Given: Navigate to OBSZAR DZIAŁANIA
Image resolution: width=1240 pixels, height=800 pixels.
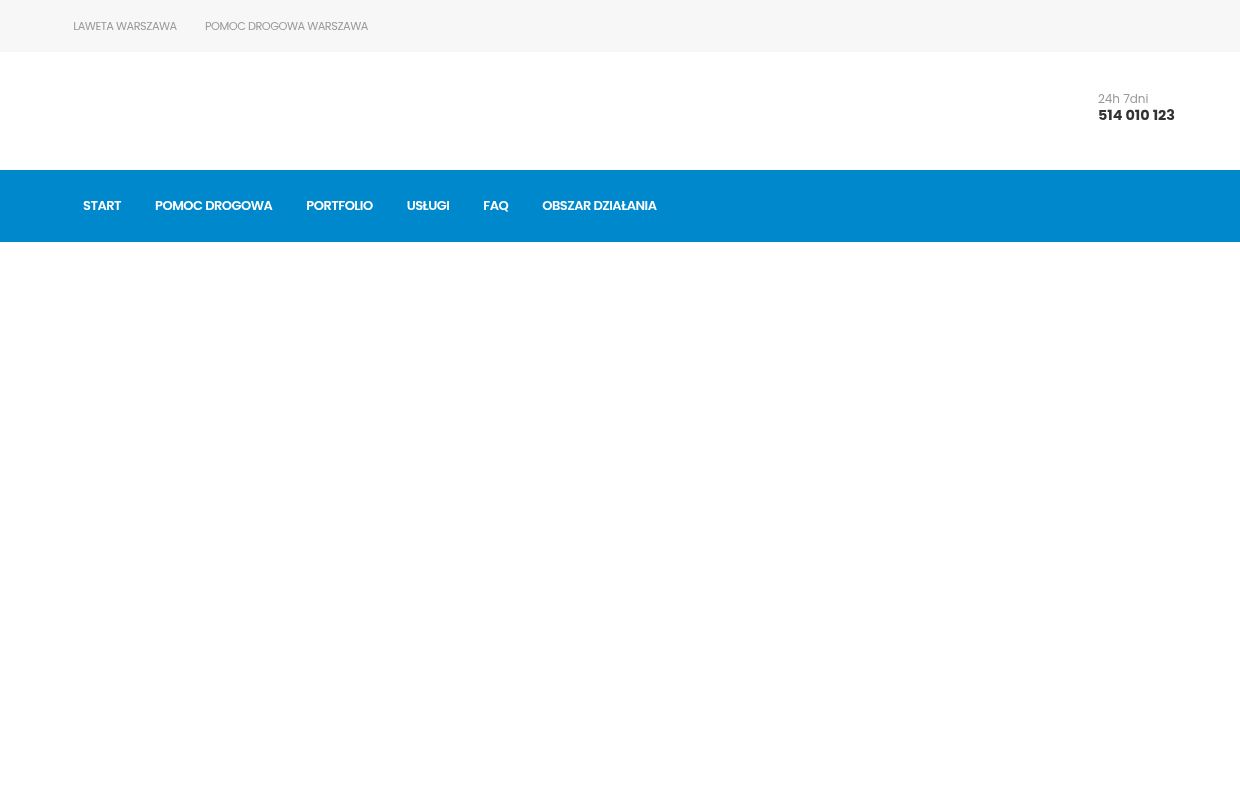Looking at the screenshot, I should click(599, 206).
